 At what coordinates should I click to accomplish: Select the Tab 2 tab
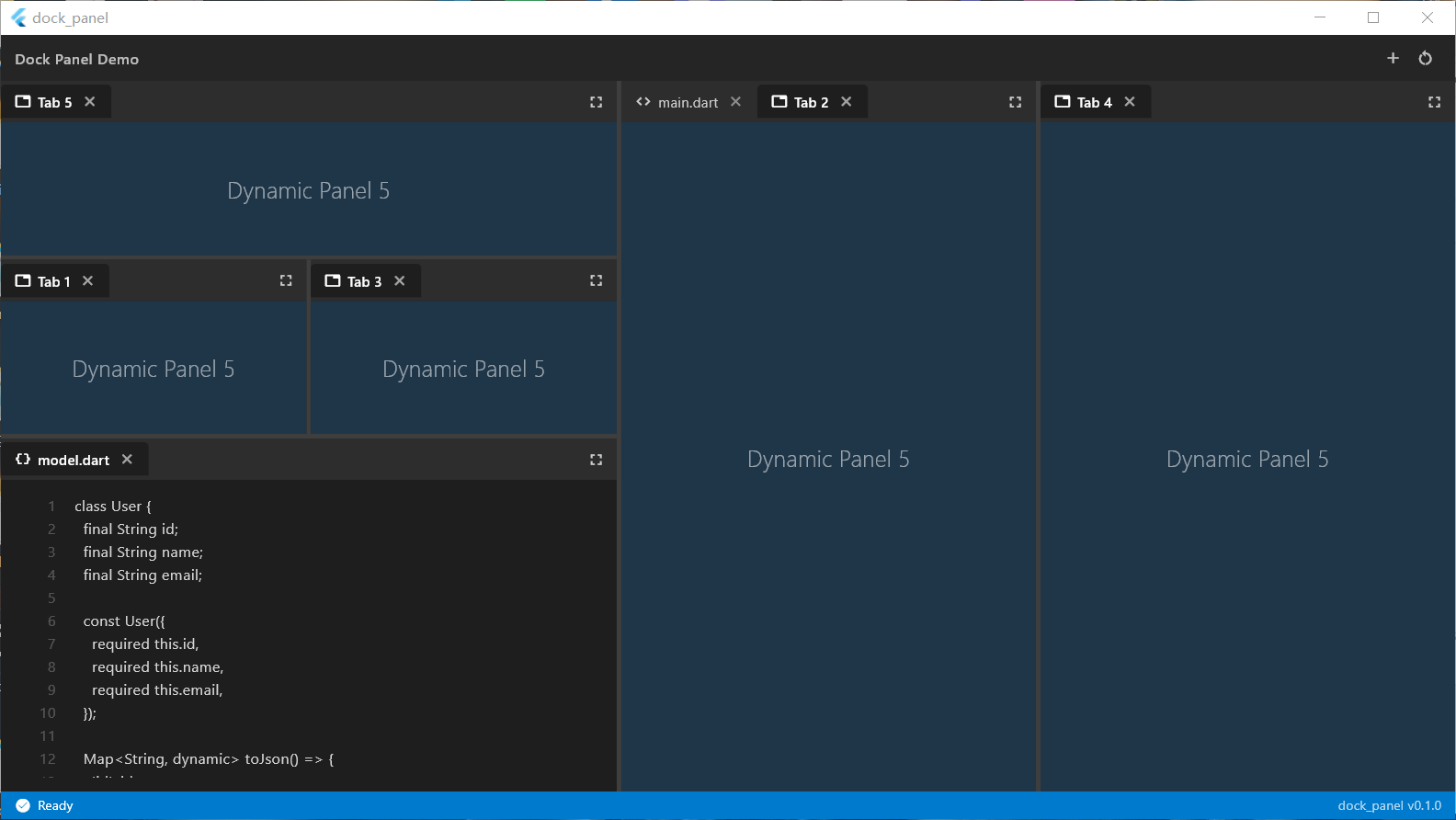click(811, 102)
